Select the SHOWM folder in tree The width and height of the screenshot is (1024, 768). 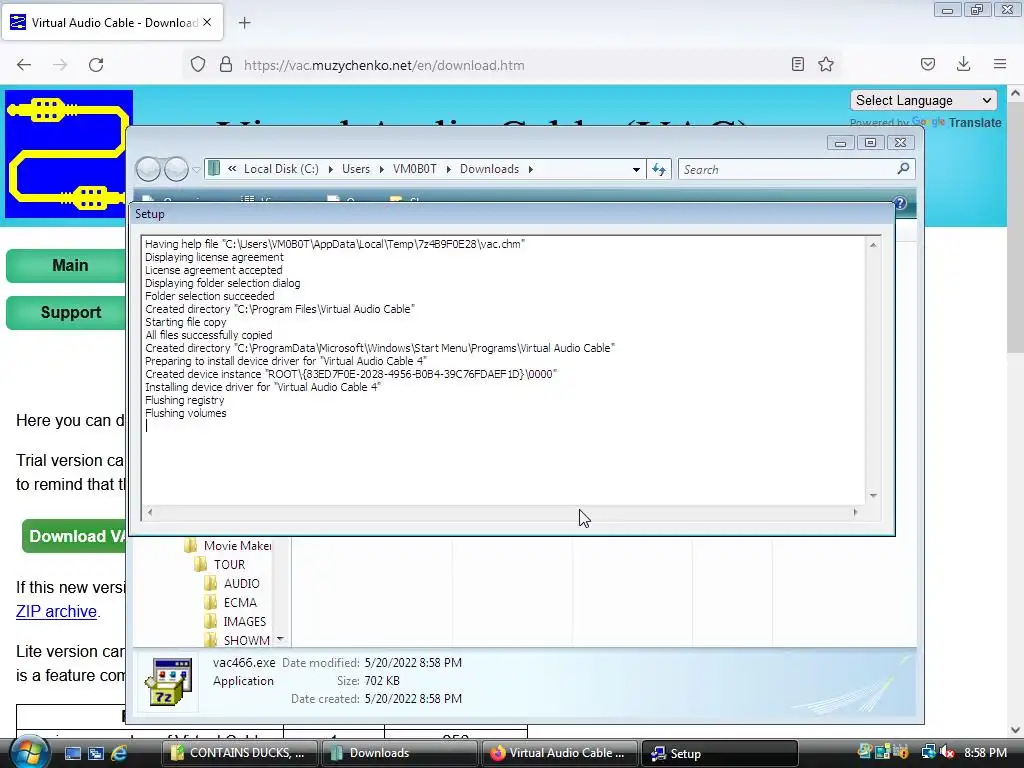pos(236,640)
